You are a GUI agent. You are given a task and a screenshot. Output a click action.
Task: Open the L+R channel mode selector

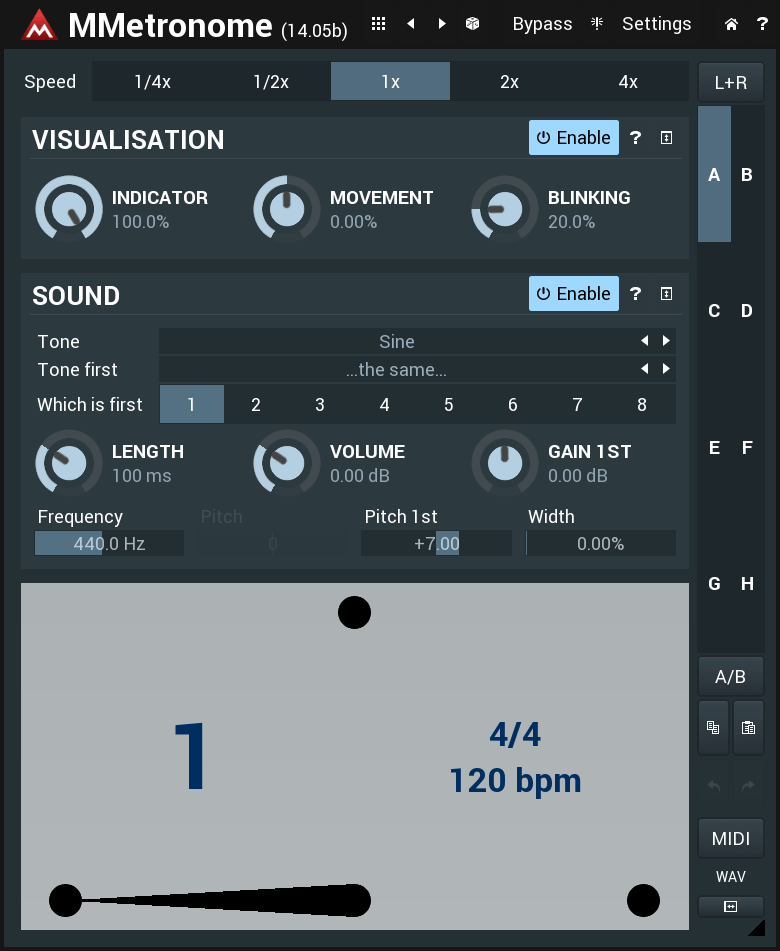[731, 82]
